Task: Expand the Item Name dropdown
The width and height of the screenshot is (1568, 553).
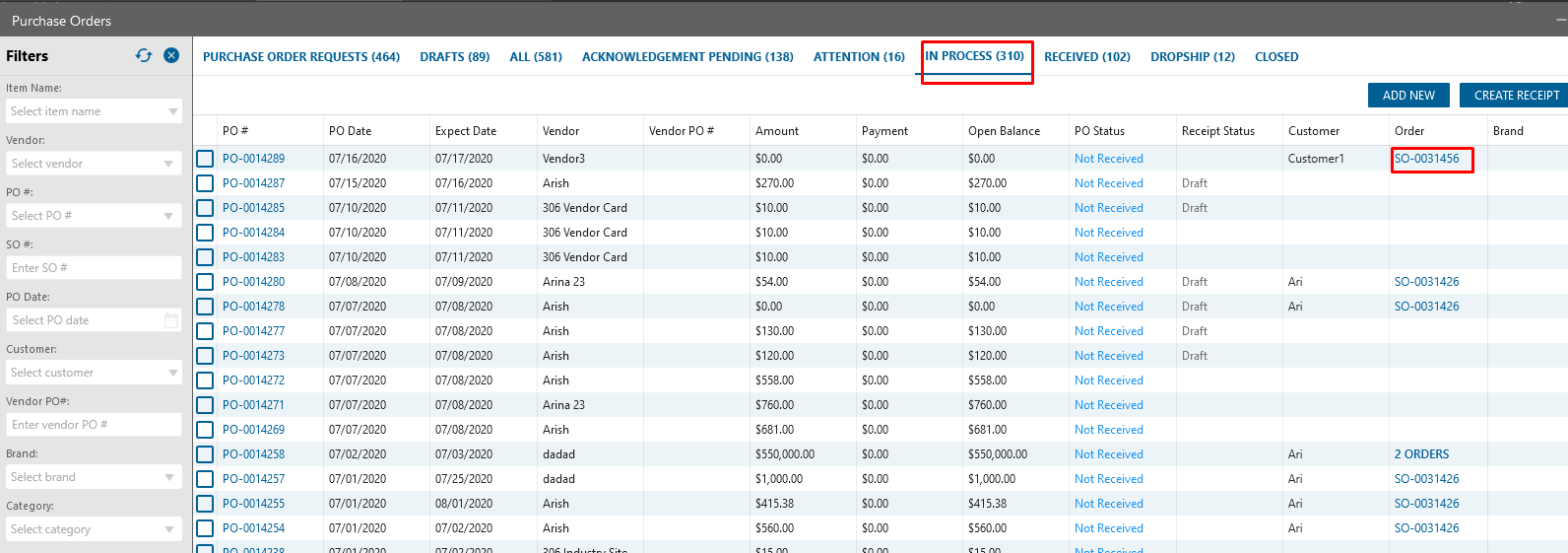Action: pos(173,111)
